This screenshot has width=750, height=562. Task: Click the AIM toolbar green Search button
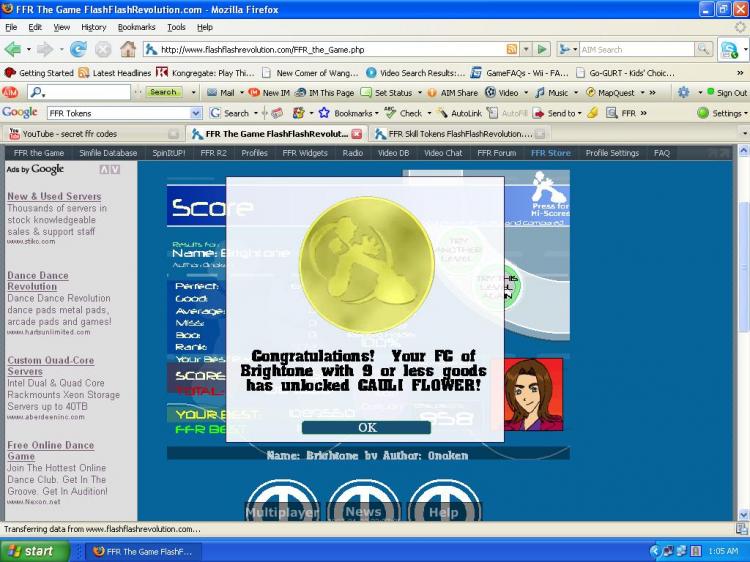coord(163,92)
